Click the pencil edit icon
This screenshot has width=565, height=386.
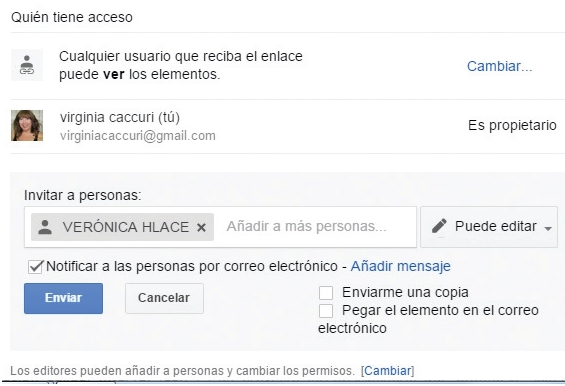[x=439, y=226]
